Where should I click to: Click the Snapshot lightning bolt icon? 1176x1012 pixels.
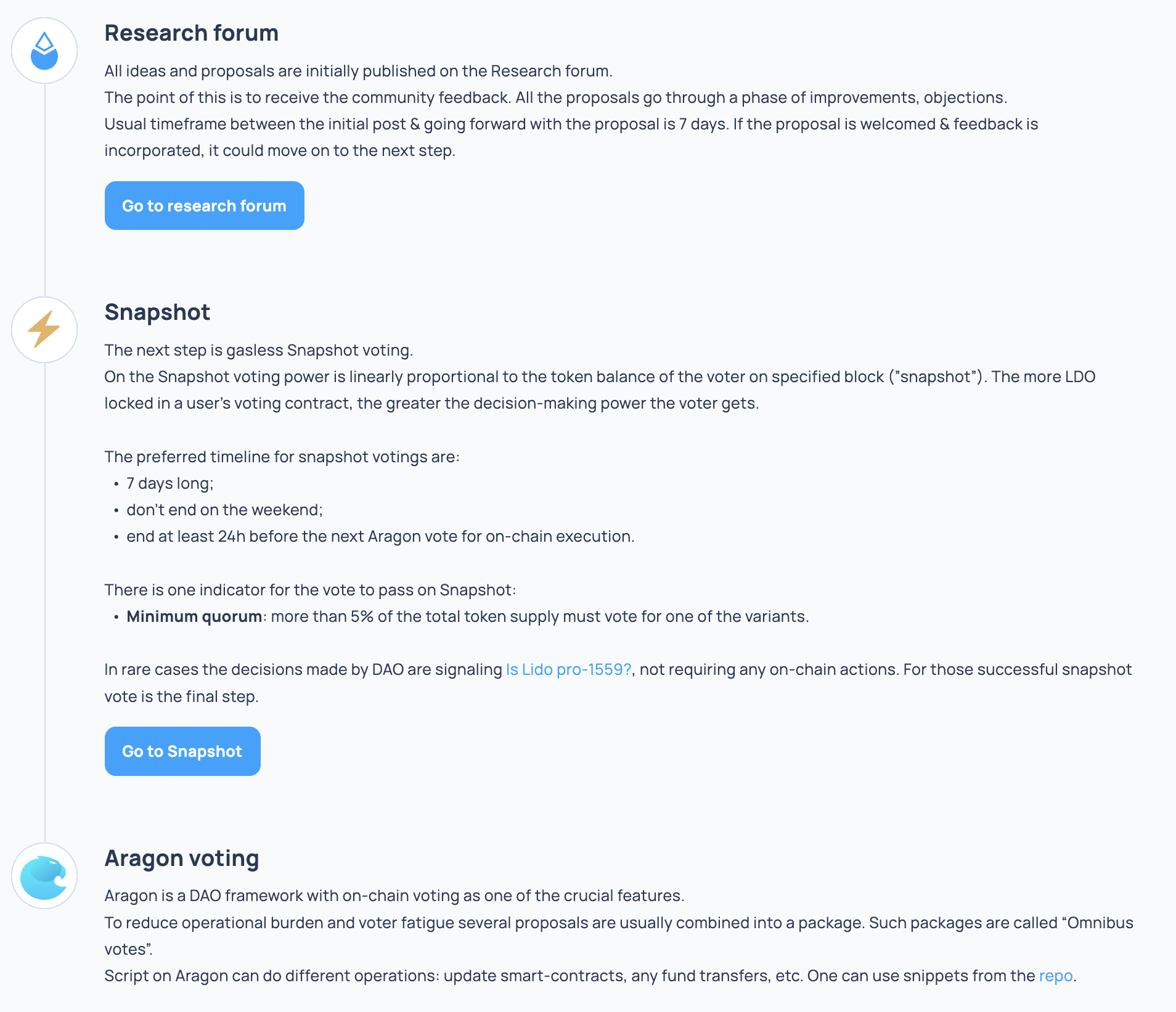click(44, 330)
